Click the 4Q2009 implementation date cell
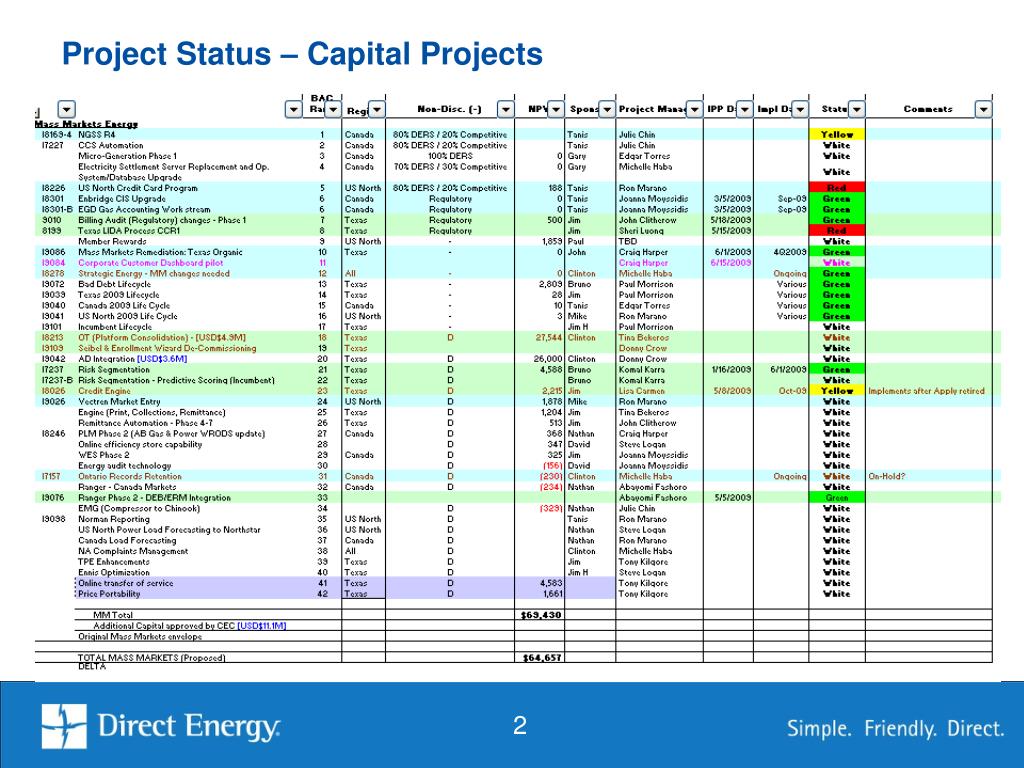The width and height of the screenshot is (1024, 768). [x=790, y=252]
